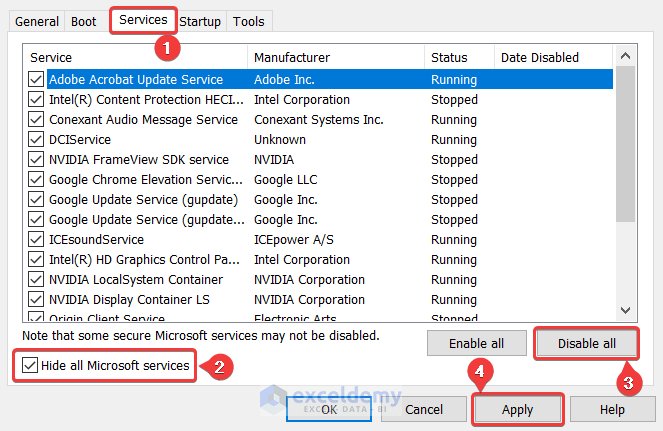Click the scrollbar up arrow
This screenshot has width=663, height=431.
pyautogui.click(x=626, y=57)
